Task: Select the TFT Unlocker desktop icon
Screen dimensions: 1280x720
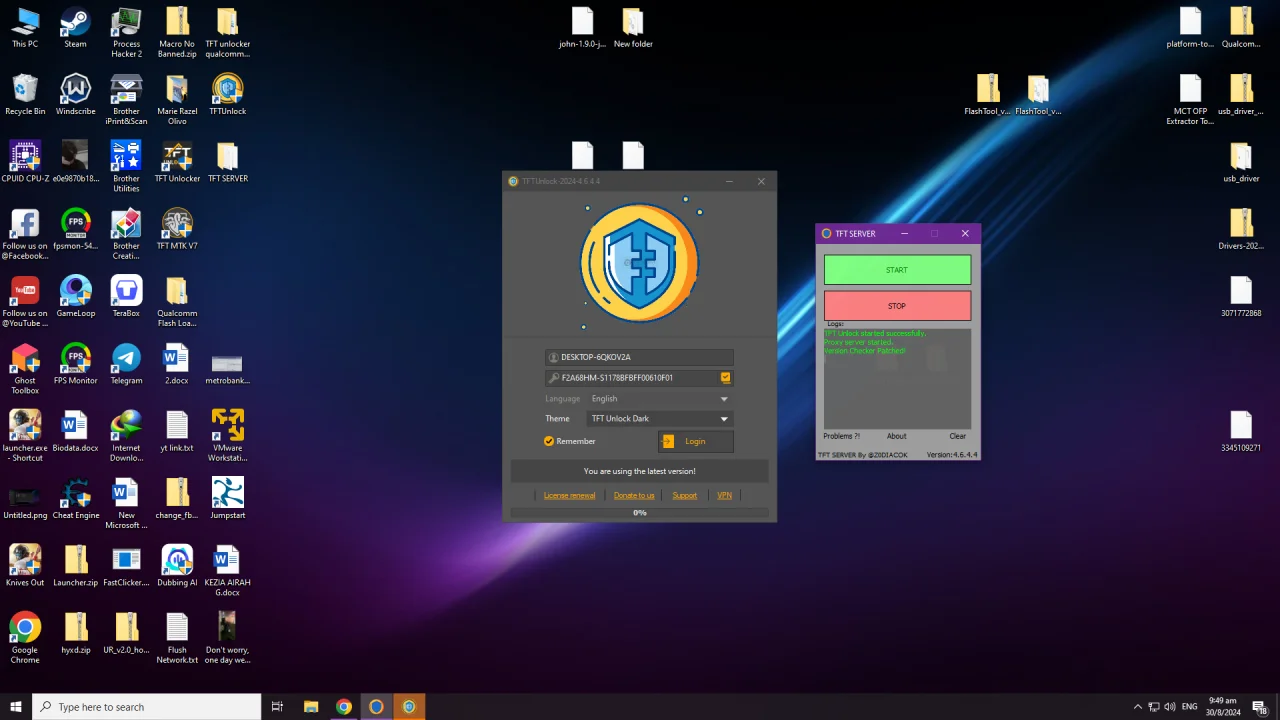Action: [177, 162]
